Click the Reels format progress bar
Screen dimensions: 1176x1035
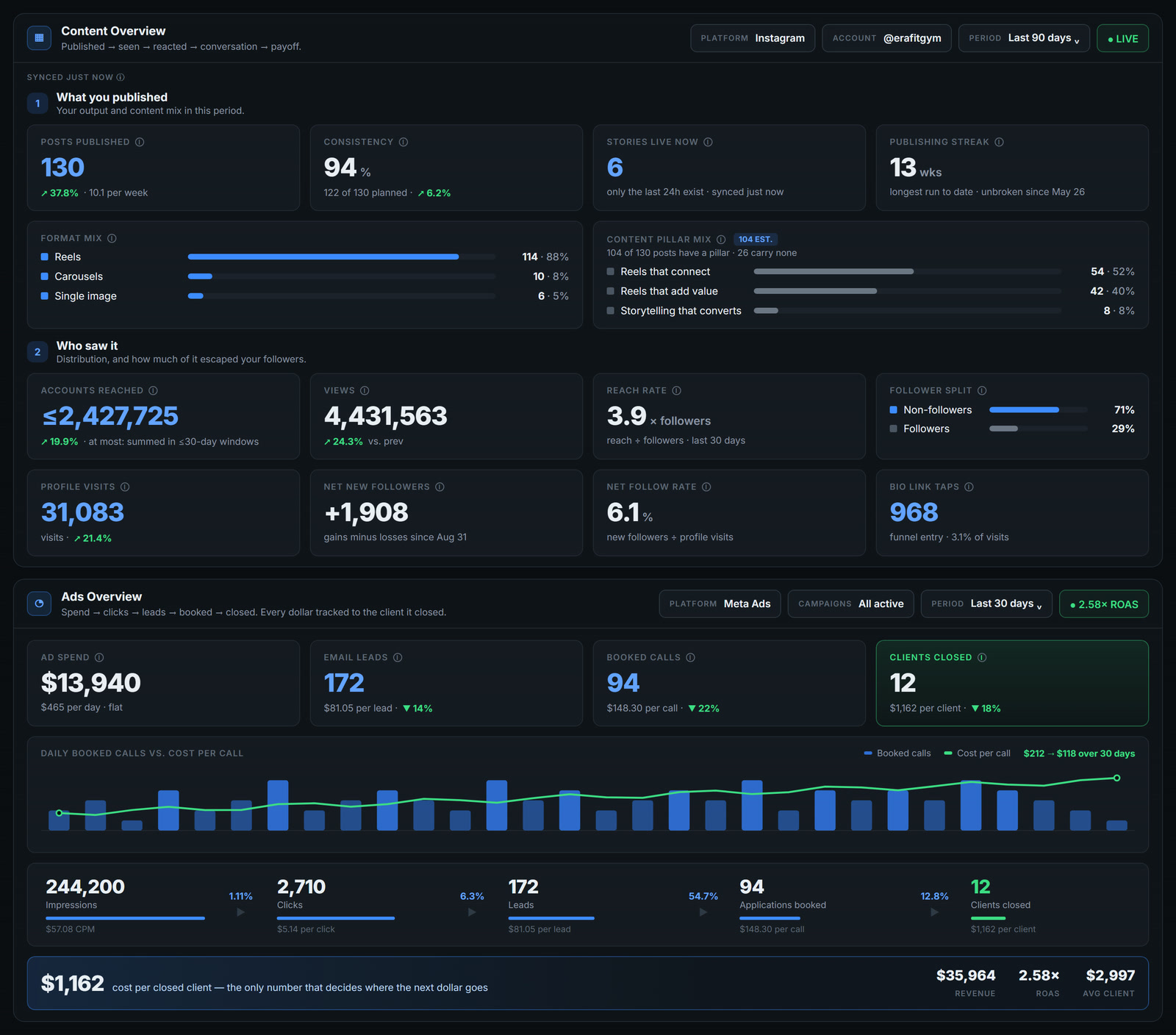(342, 257)
